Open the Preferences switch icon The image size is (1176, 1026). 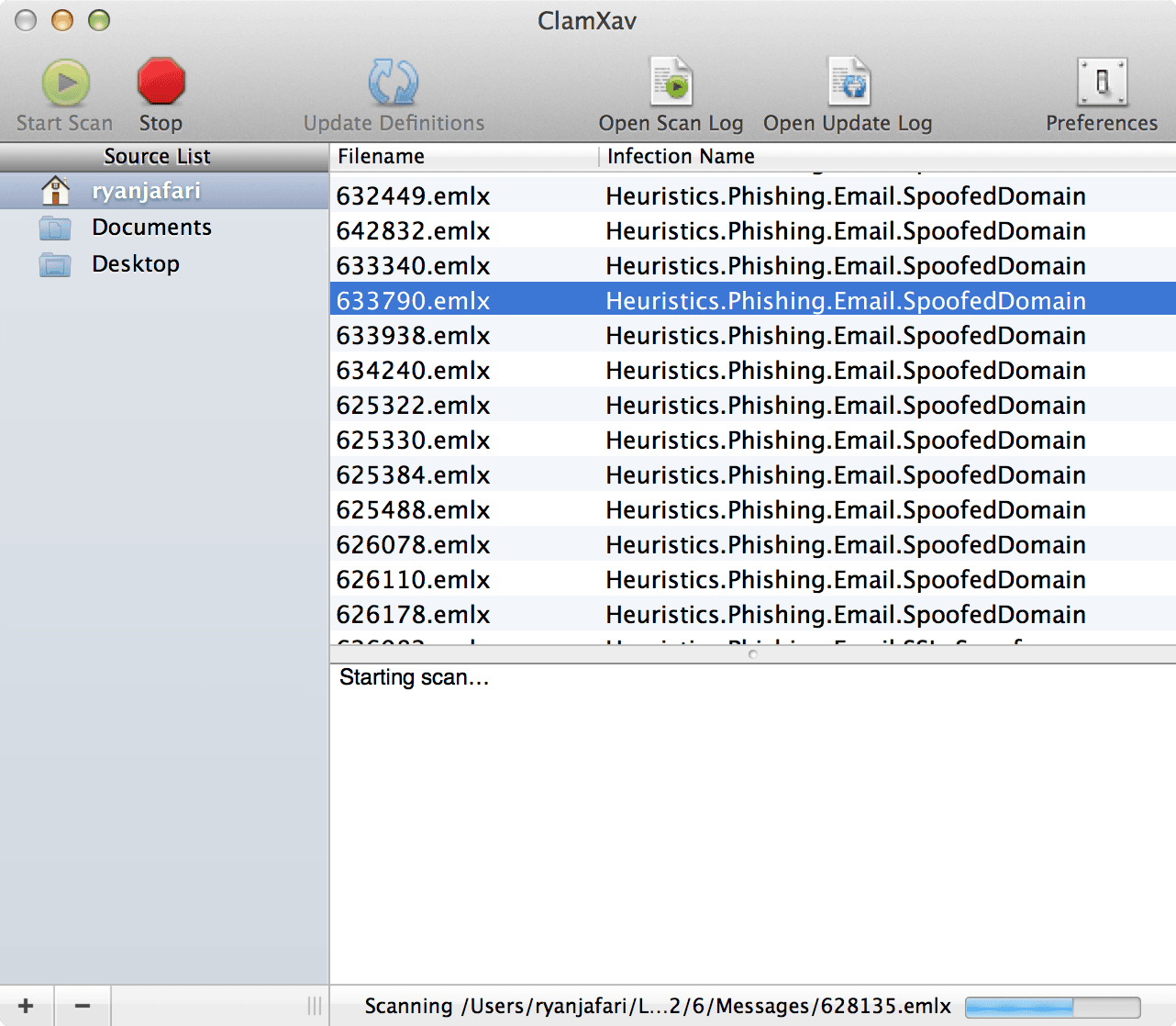tap(1102, 82)
